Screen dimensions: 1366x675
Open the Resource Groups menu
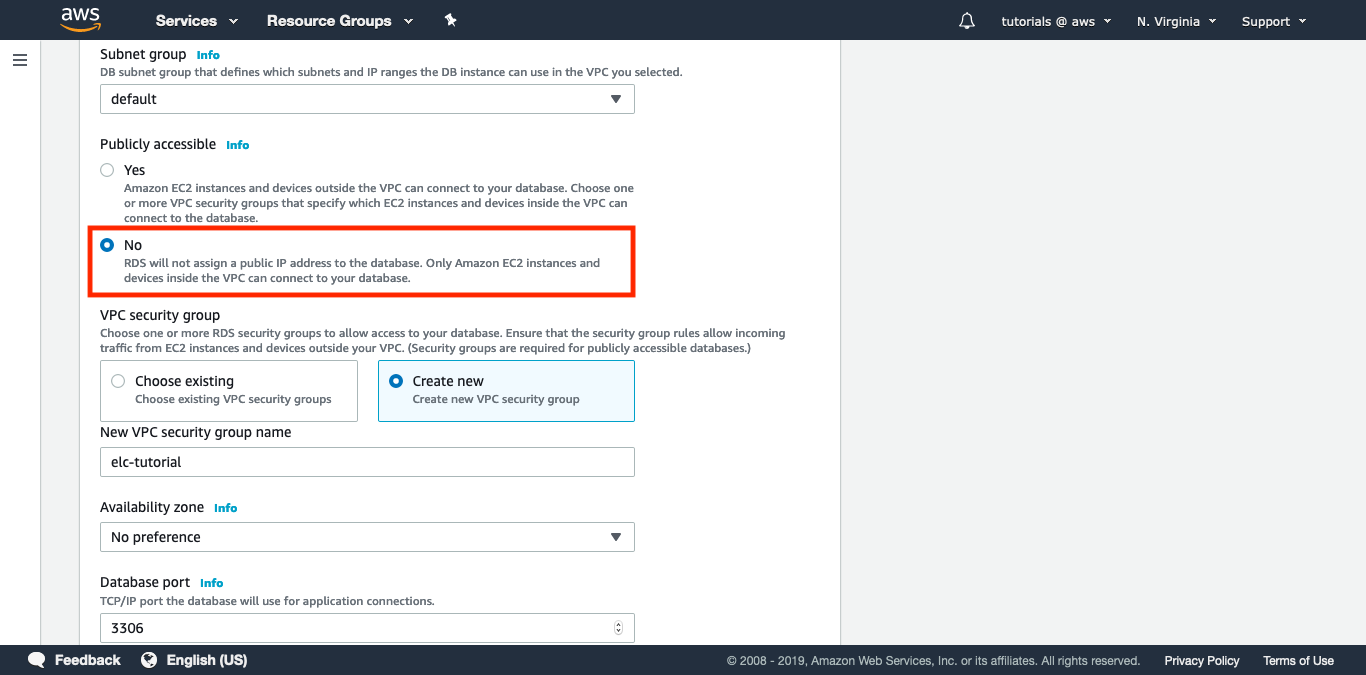coord(339,21)
